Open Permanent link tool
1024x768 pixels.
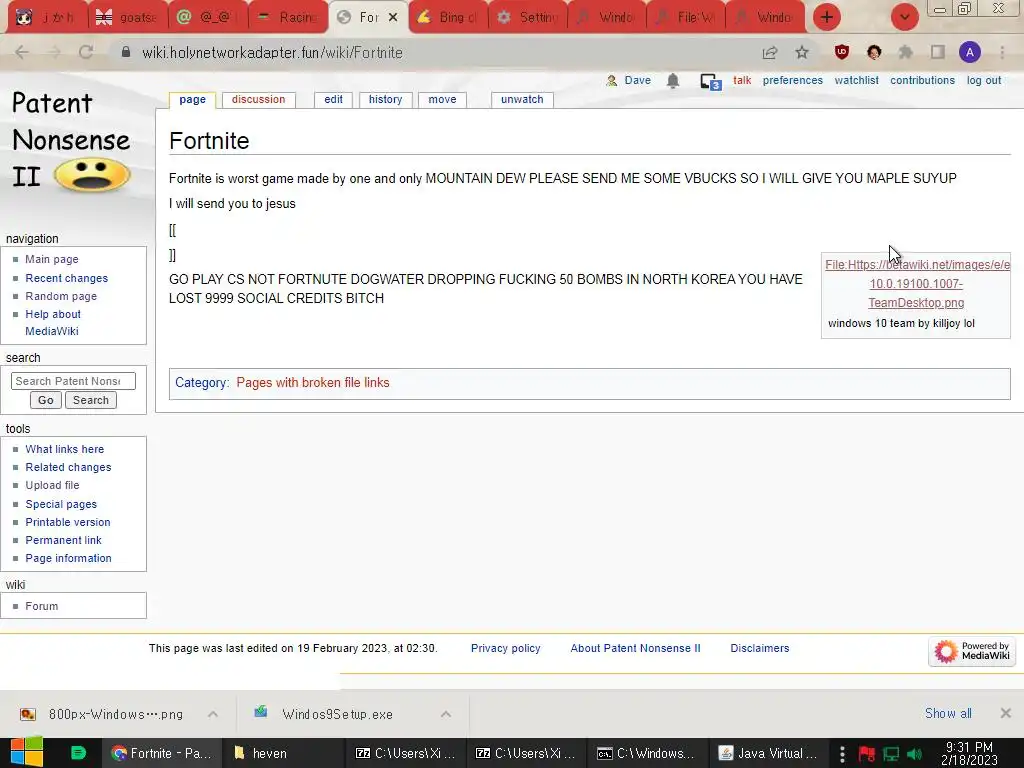(x=63, y=540)
